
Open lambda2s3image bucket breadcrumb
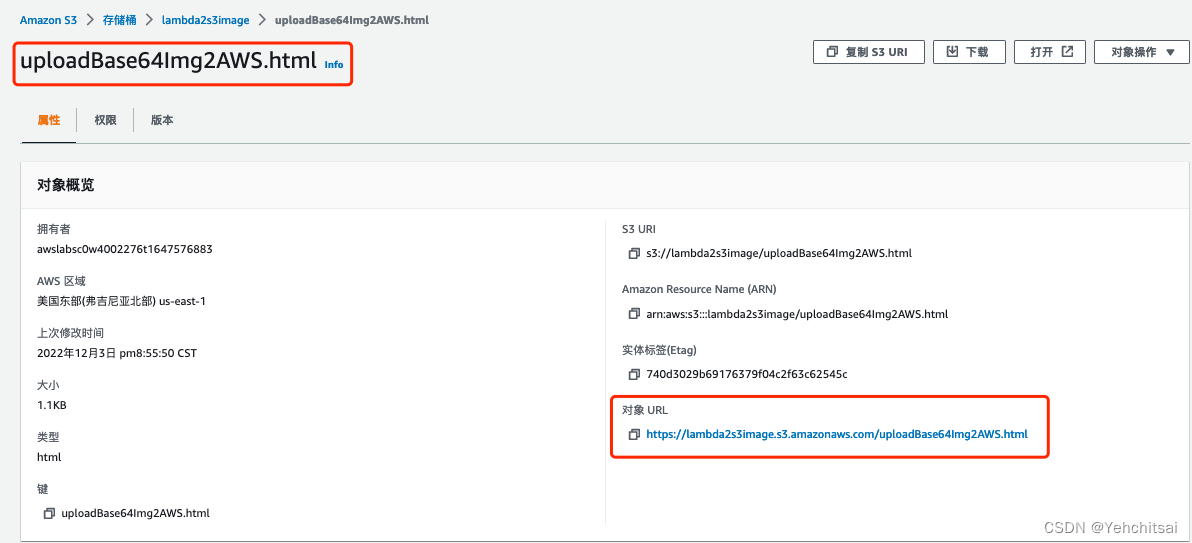click(205, 21)
